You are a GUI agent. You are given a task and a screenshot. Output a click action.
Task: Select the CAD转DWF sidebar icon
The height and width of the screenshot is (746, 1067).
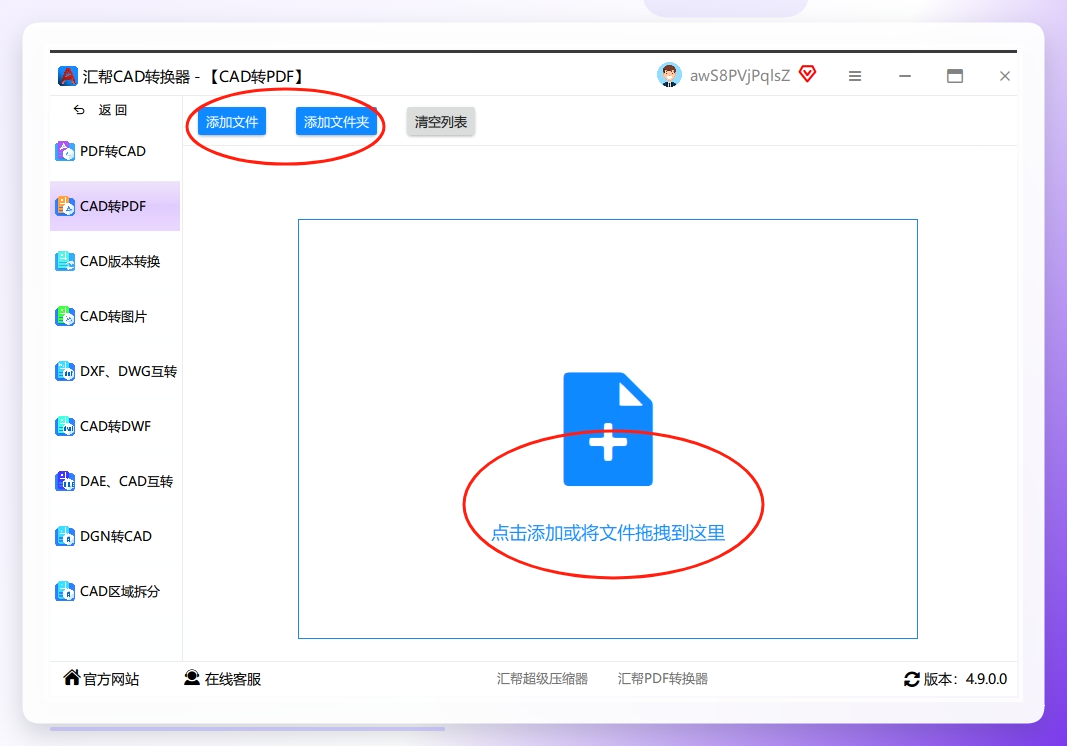tap(65, 426)
